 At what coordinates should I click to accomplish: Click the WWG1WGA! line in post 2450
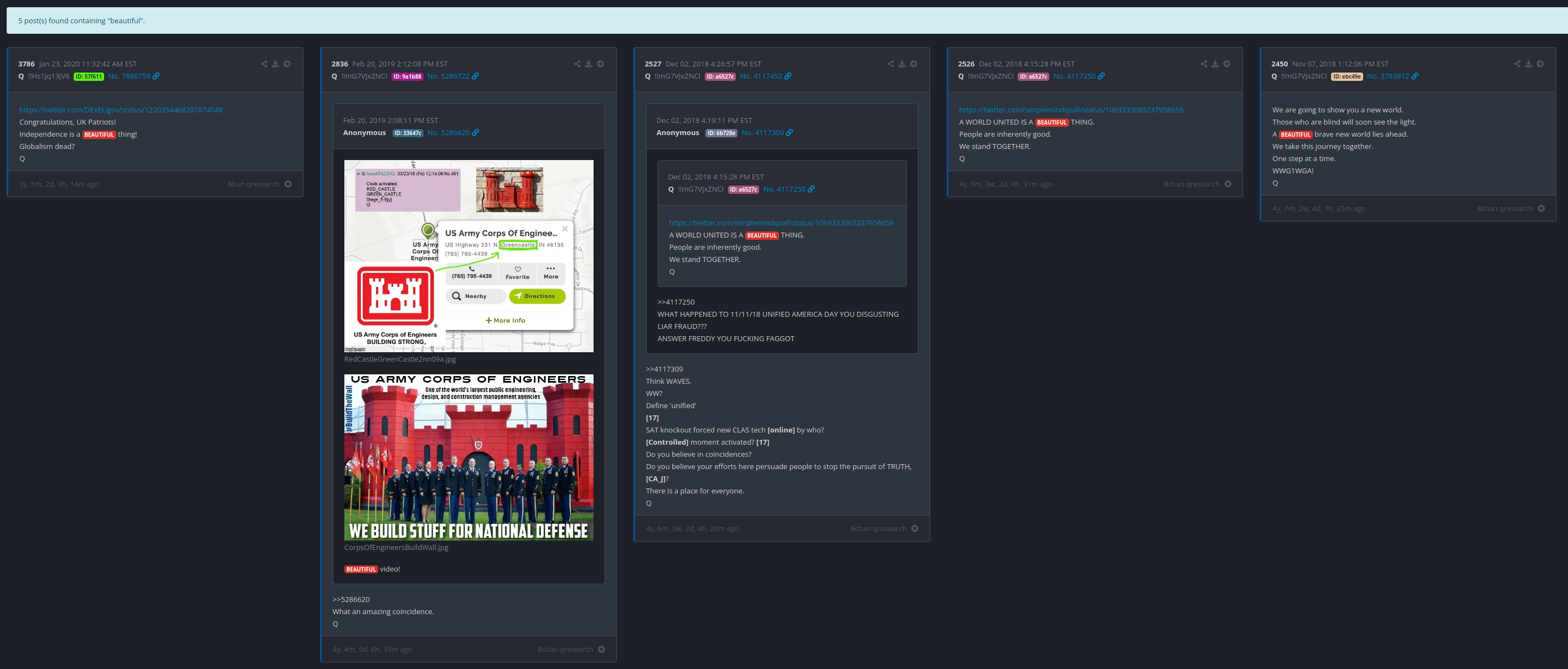(x=1293, y=171)
